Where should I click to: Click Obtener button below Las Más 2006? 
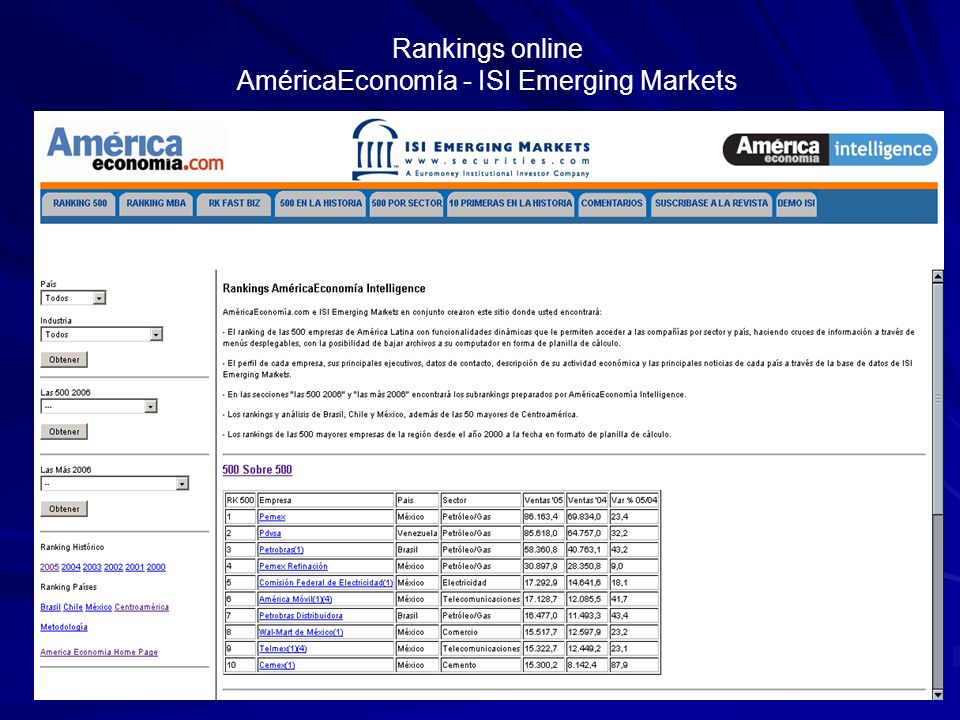[64, 509]
